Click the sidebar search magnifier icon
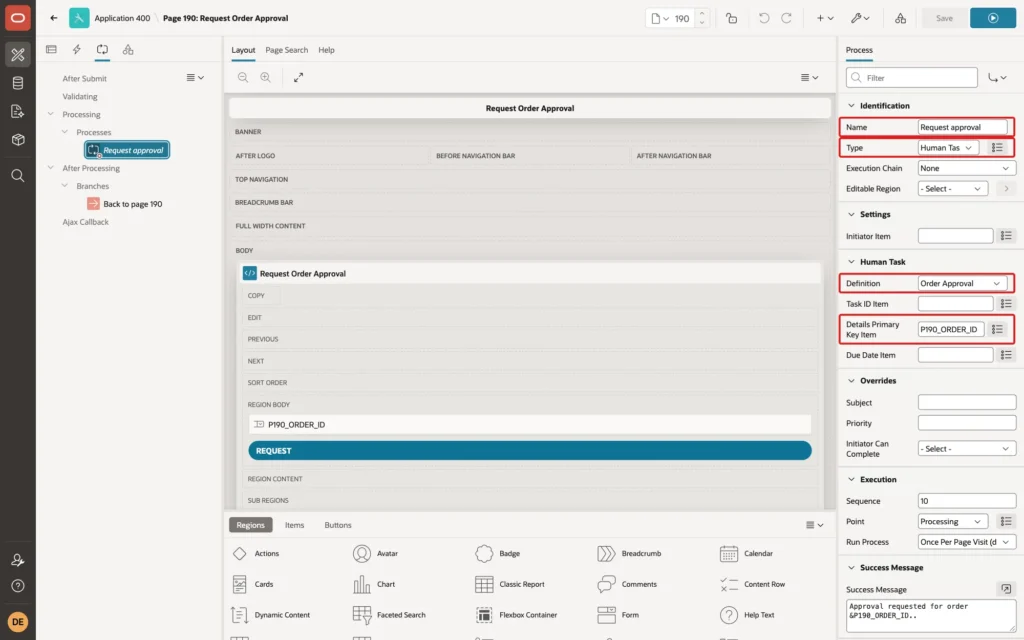The width and height of the screenshot is (1024, 640). [18, 176]
